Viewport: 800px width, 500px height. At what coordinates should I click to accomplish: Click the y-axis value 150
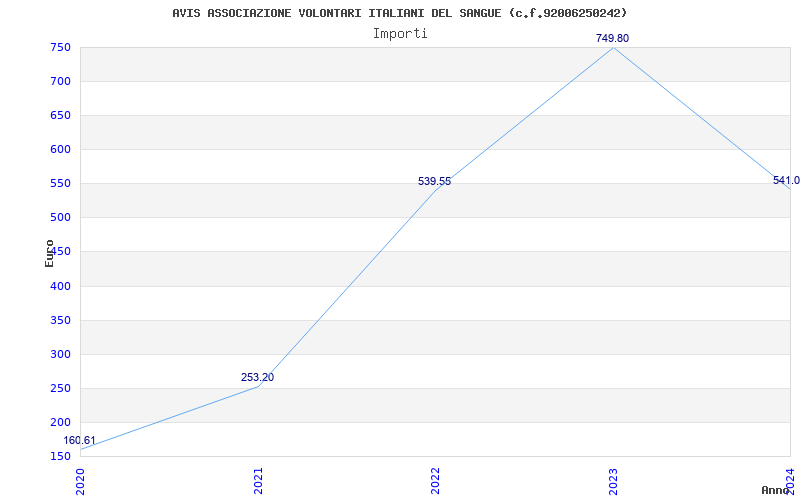60,456
